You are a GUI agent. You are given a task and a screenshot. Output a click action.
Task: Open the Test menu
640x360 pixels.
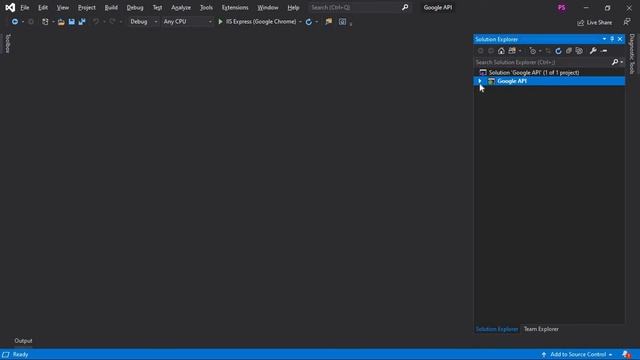point(157,7)
